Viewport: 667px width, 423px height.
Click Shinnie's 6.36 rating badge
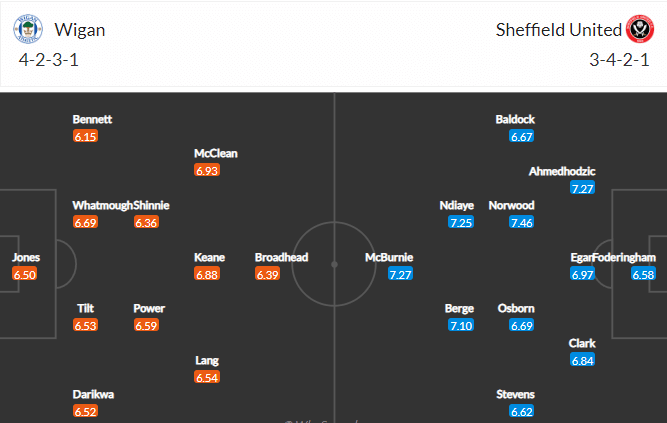coord(146,222)
